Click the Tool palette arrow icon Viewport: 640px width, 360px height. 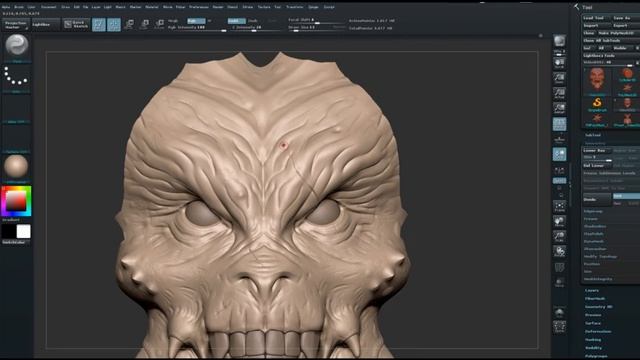coord(576,7)
